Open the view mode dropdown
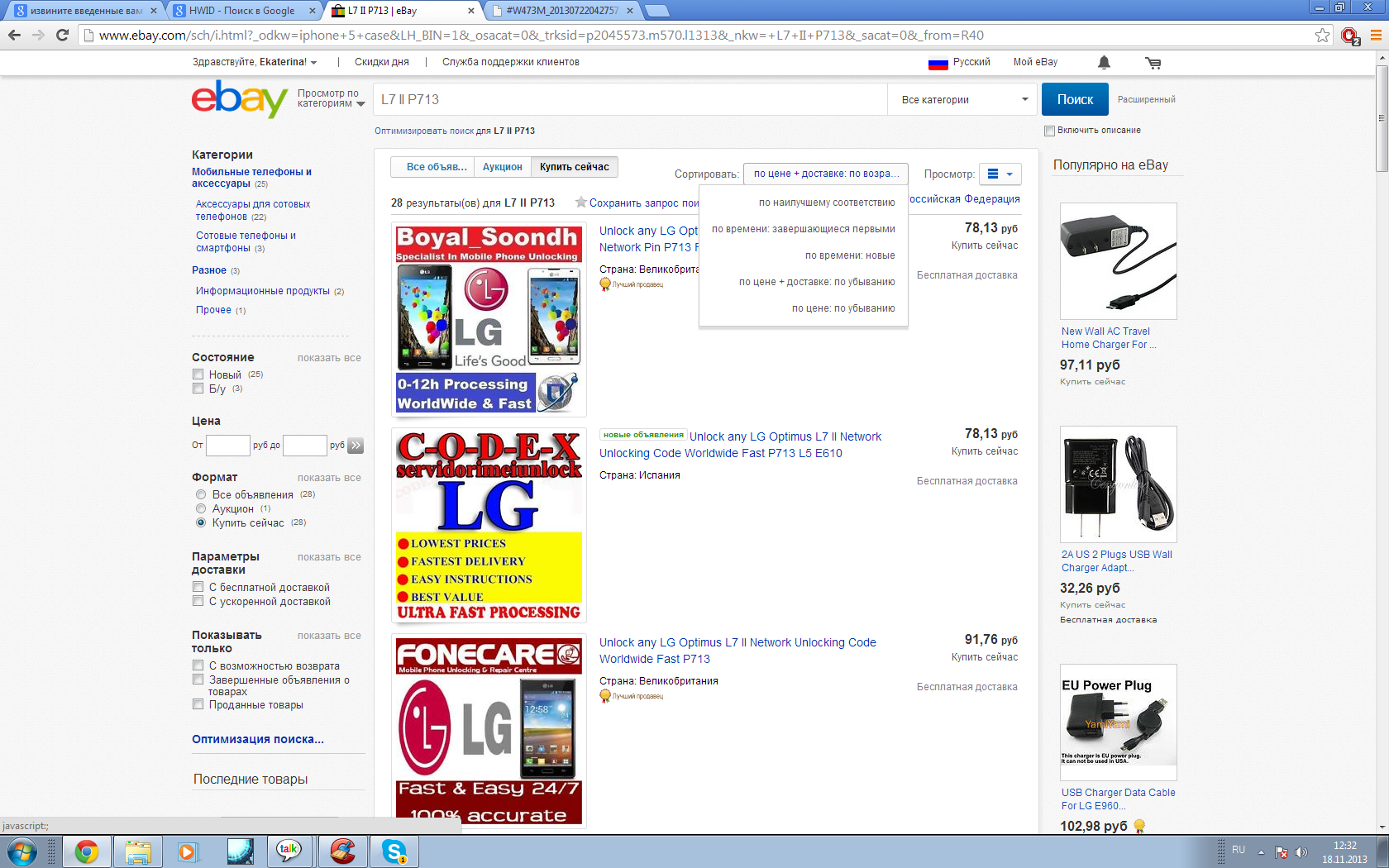The width and height of the screenshot is (1389, 868). pyautogui.click(x=1000, y=174)
